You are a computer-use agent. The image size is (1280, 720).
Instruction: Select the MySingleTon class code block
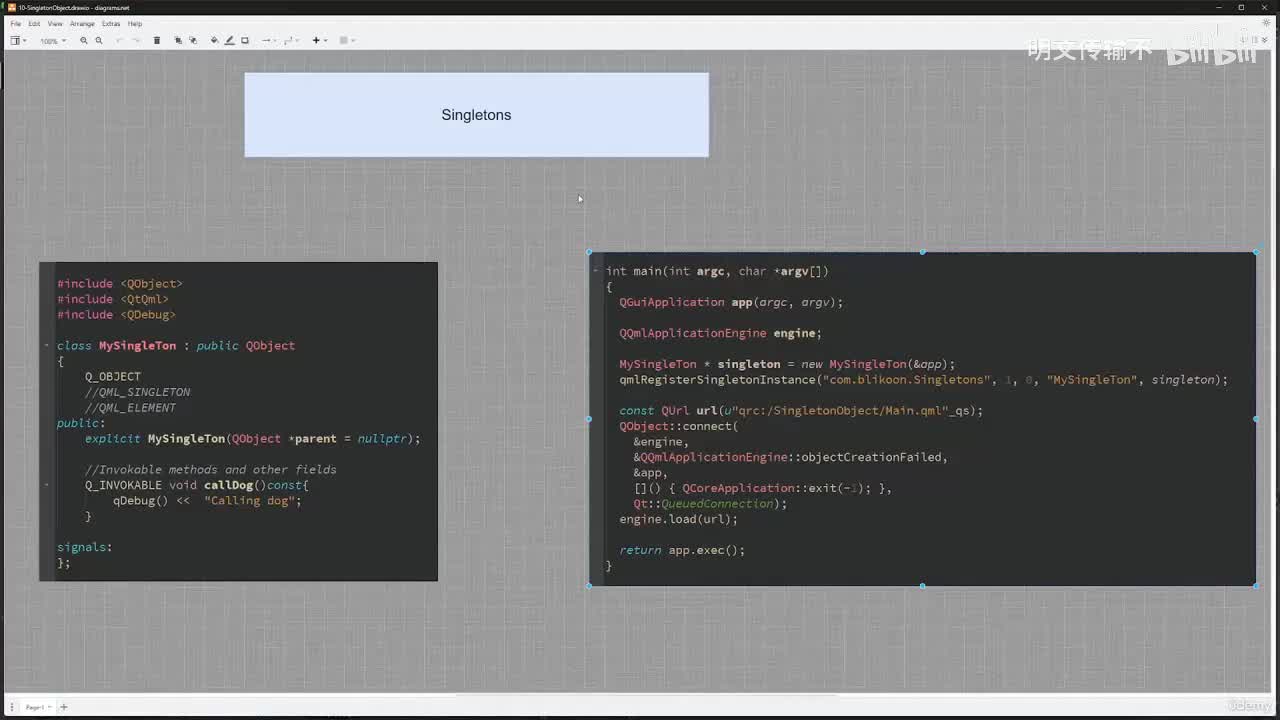point(238,421)
